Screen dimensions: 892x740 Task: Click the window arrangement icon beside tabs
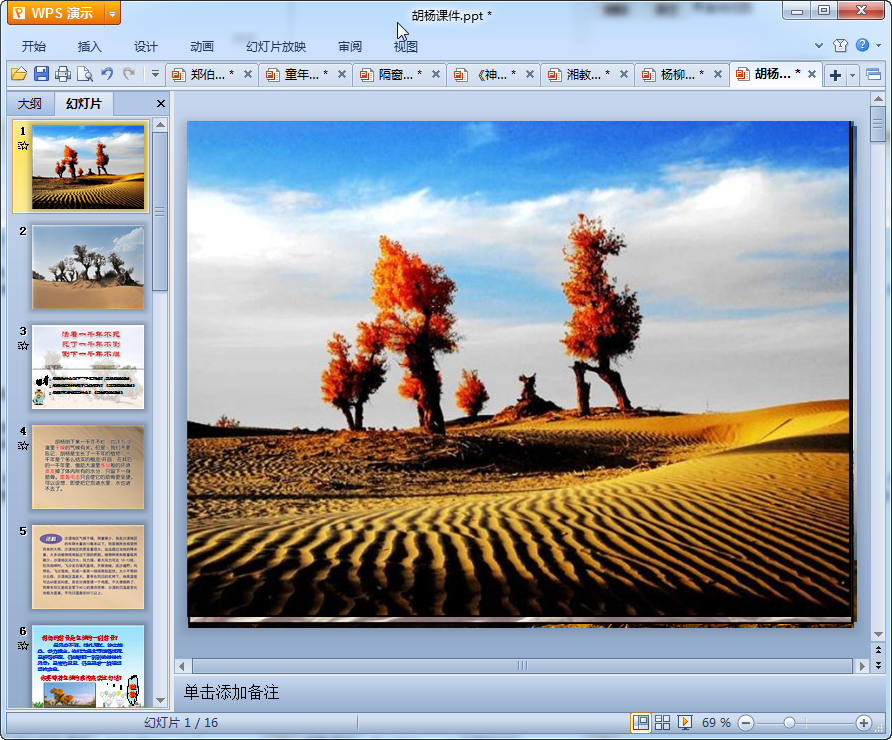[x=873, y=75]
